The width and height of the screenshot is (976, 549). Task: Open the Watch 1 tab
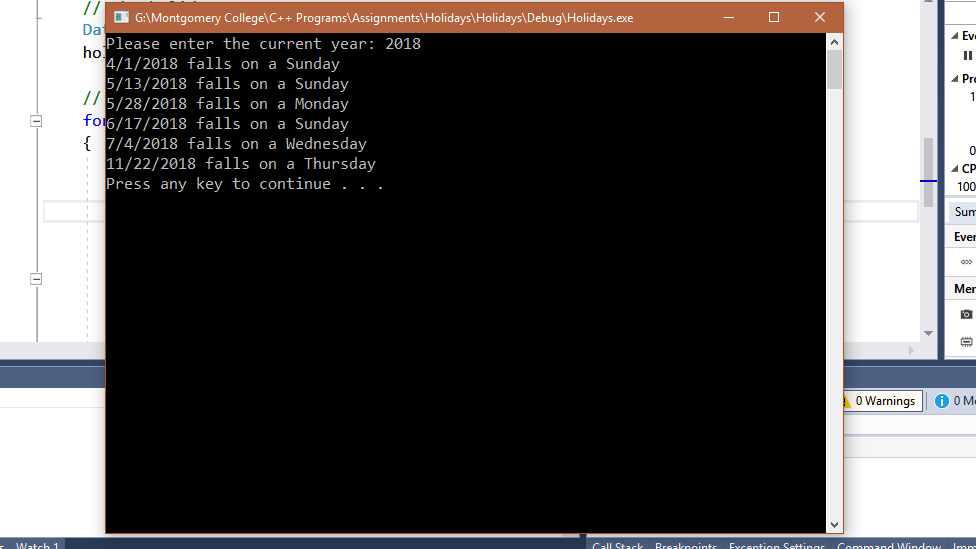pos(37,545)
